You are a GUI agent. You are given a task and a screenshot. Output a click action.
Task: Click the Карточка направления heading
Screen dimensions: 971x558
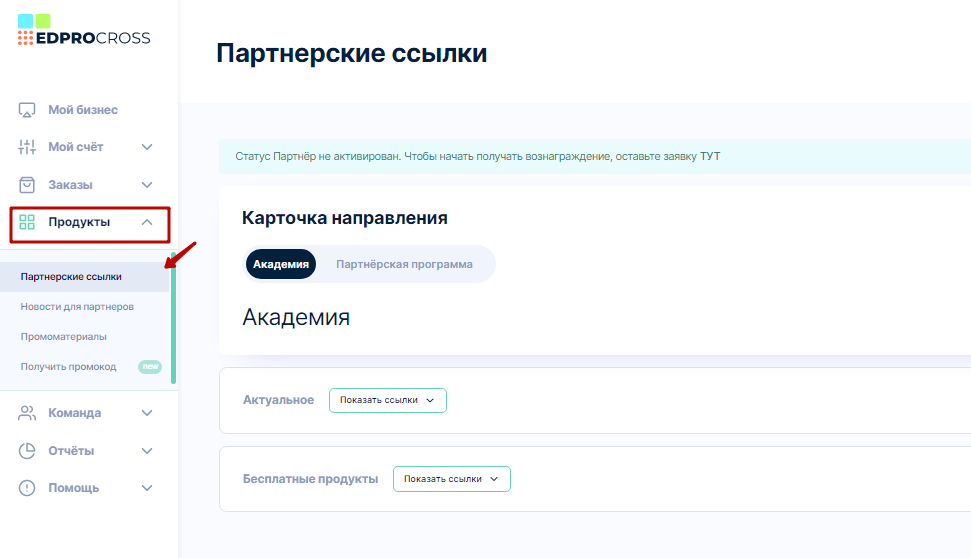click(344, 218)
